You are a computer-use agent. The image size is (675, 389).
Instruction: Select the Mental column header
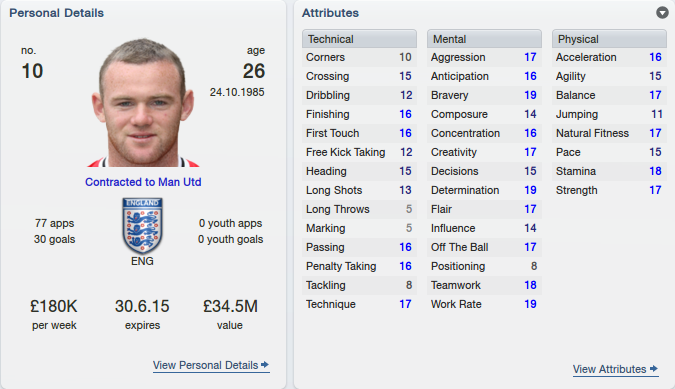[x=484, y=39]
